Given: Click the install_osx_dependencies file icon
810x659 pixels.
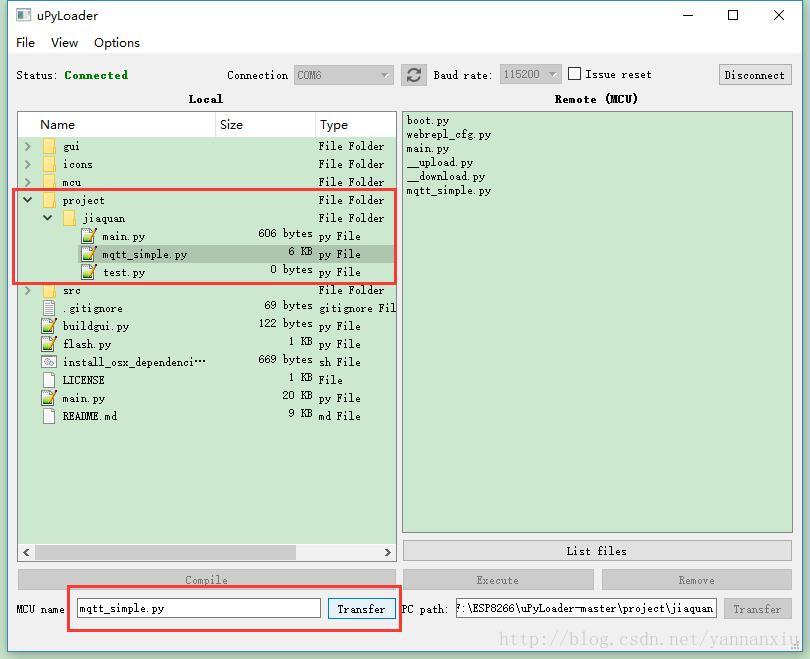Looking at the screenshot, I should 49,362.
